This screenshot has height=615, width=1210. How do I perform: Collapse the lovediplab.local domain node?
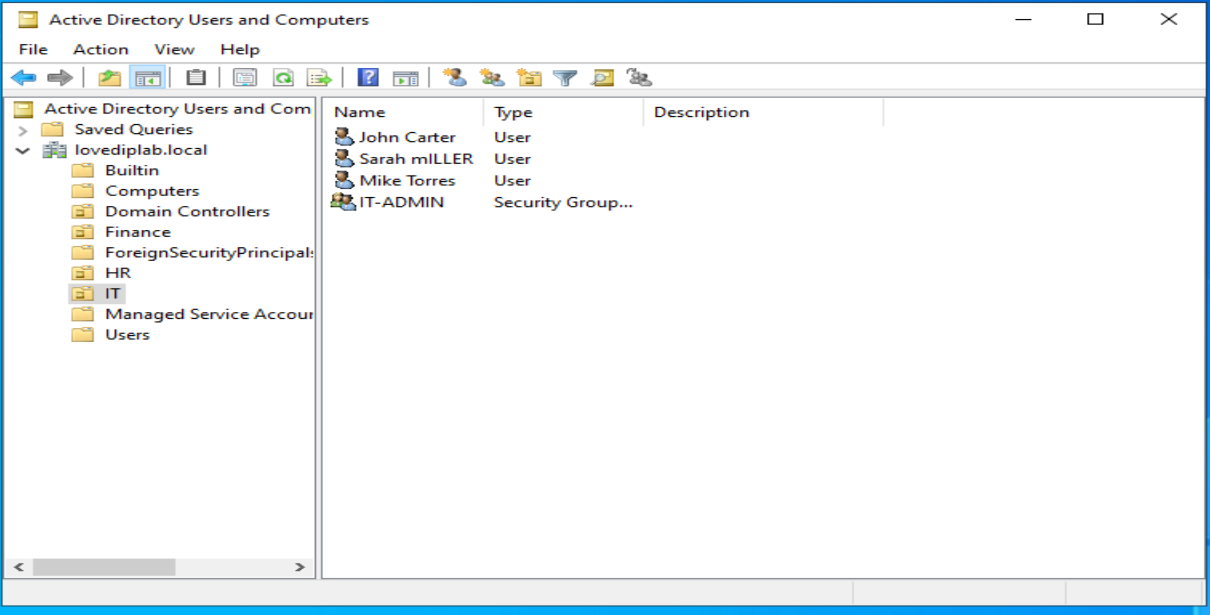point(22,150)
